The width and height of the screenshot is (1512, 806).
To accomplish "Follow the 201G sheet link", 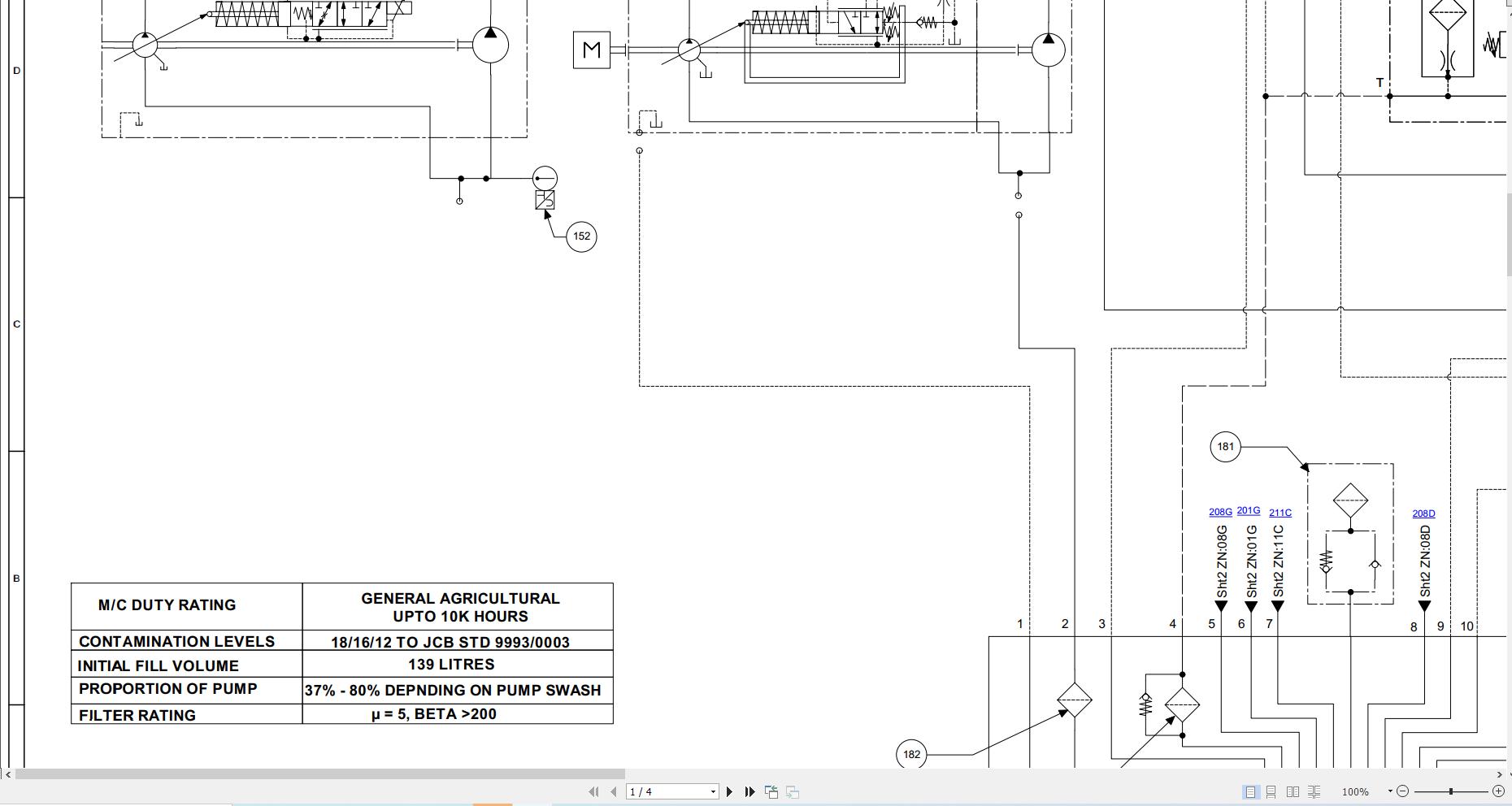I will point(1249,510).
